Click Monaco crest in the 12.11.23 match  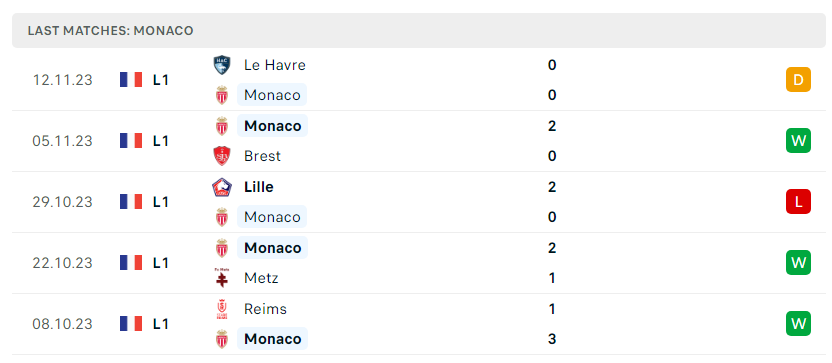[222, 96]
